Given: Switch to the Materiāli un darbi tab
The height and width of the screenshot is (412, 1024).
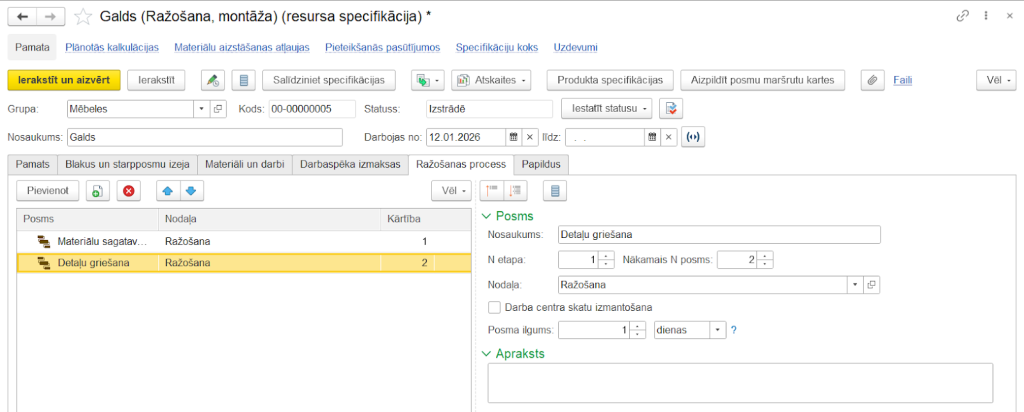Looking at the screenshot, I should [245, 163].
